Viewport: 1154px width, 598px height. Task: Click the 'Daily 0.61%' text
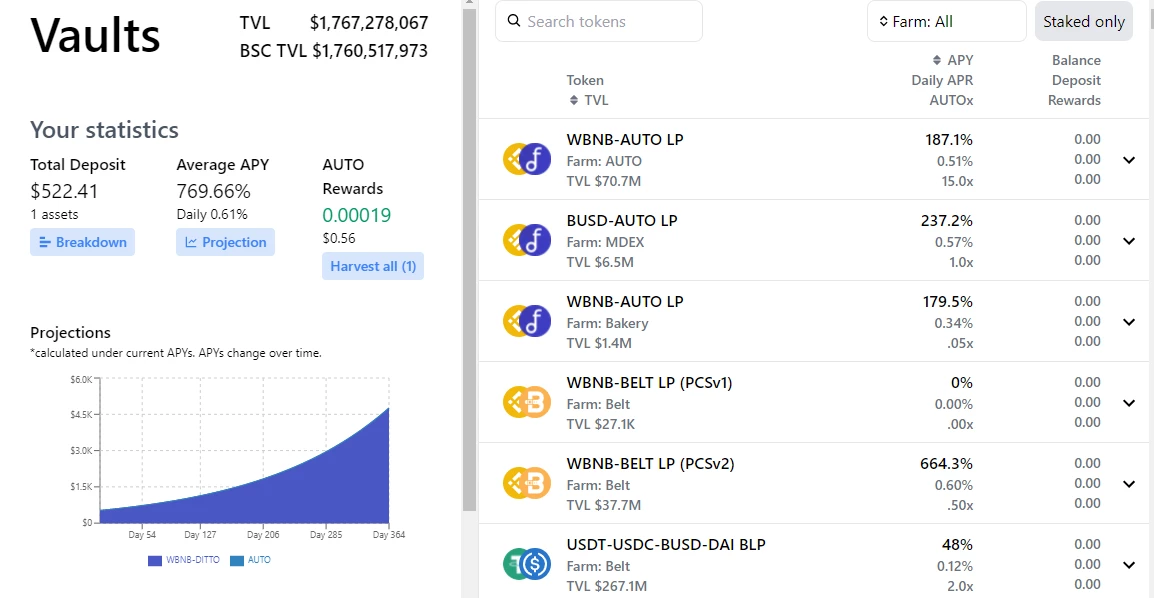(x=212, y=214)
